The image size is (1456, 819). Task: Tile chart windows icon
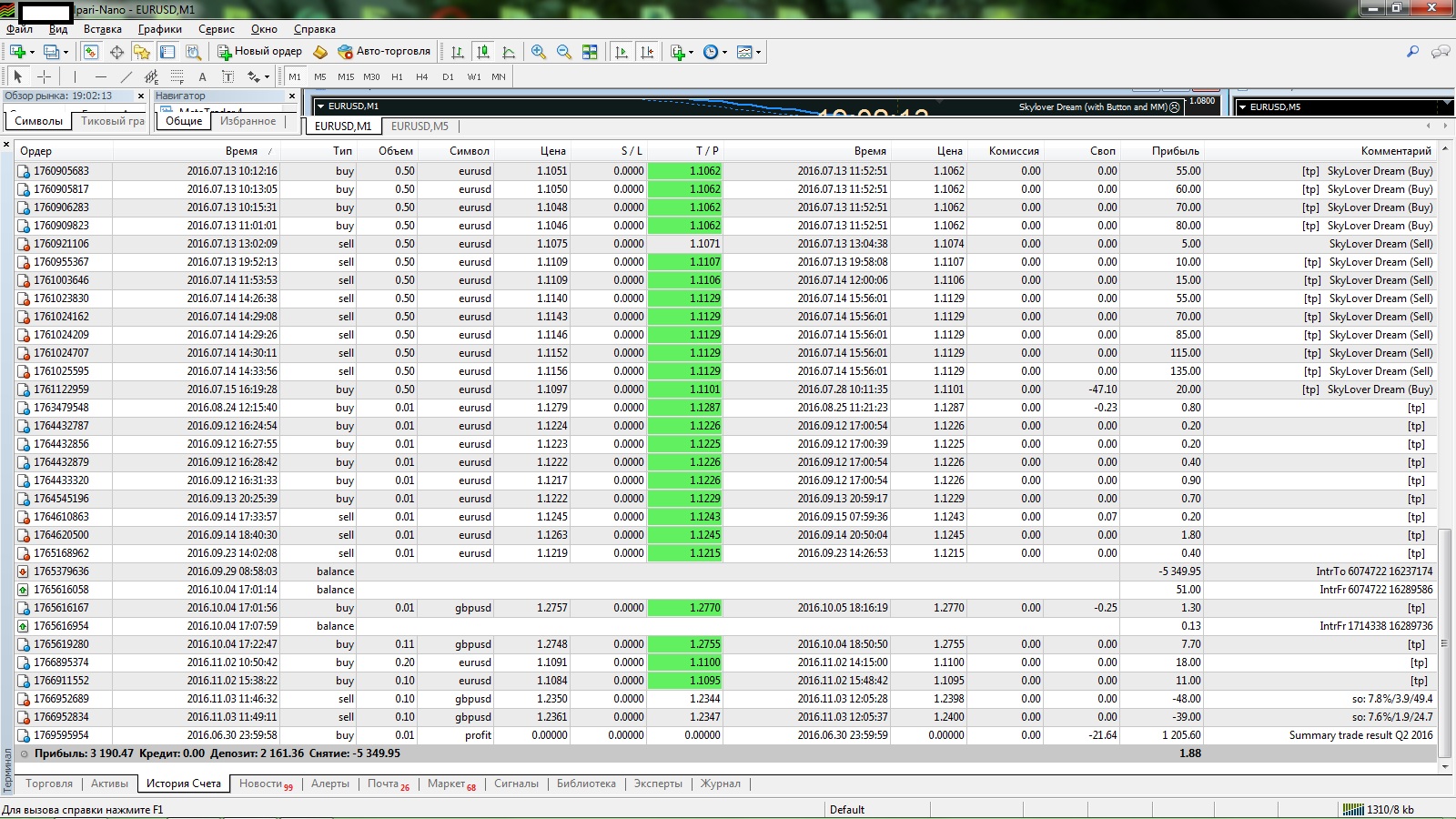click(590, 52)
